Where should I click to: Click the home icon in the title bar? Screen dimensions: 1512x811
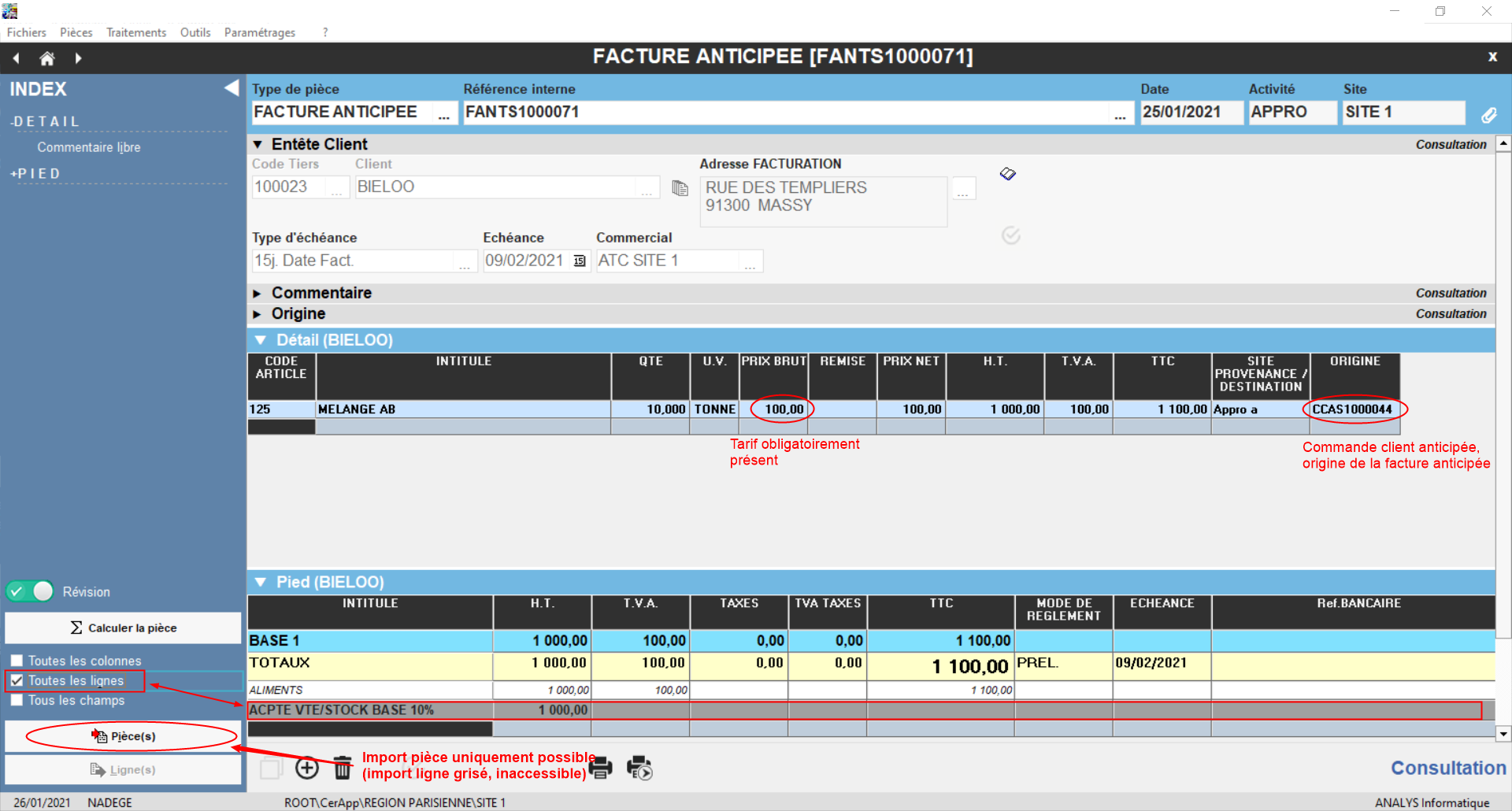tap(47, 58)
